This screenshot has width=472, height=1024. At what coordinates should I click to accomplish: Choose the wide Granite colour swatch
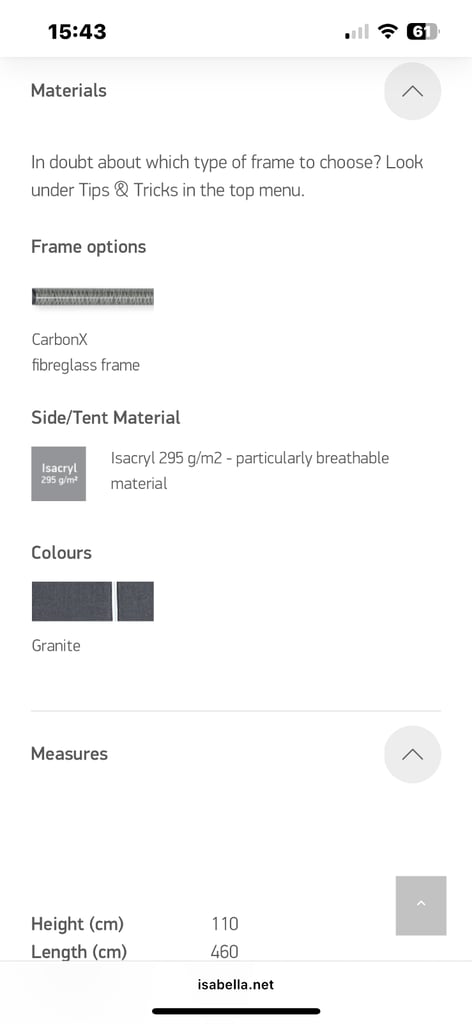coord(72,601)
